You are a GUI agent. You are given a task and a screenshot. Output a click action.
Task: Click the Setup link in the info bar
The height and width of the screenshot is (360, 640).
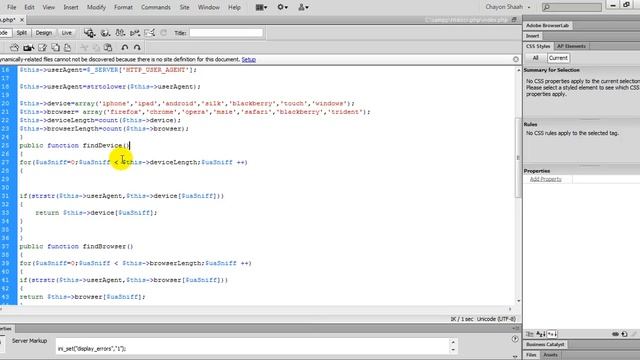(x=249, y=60)
